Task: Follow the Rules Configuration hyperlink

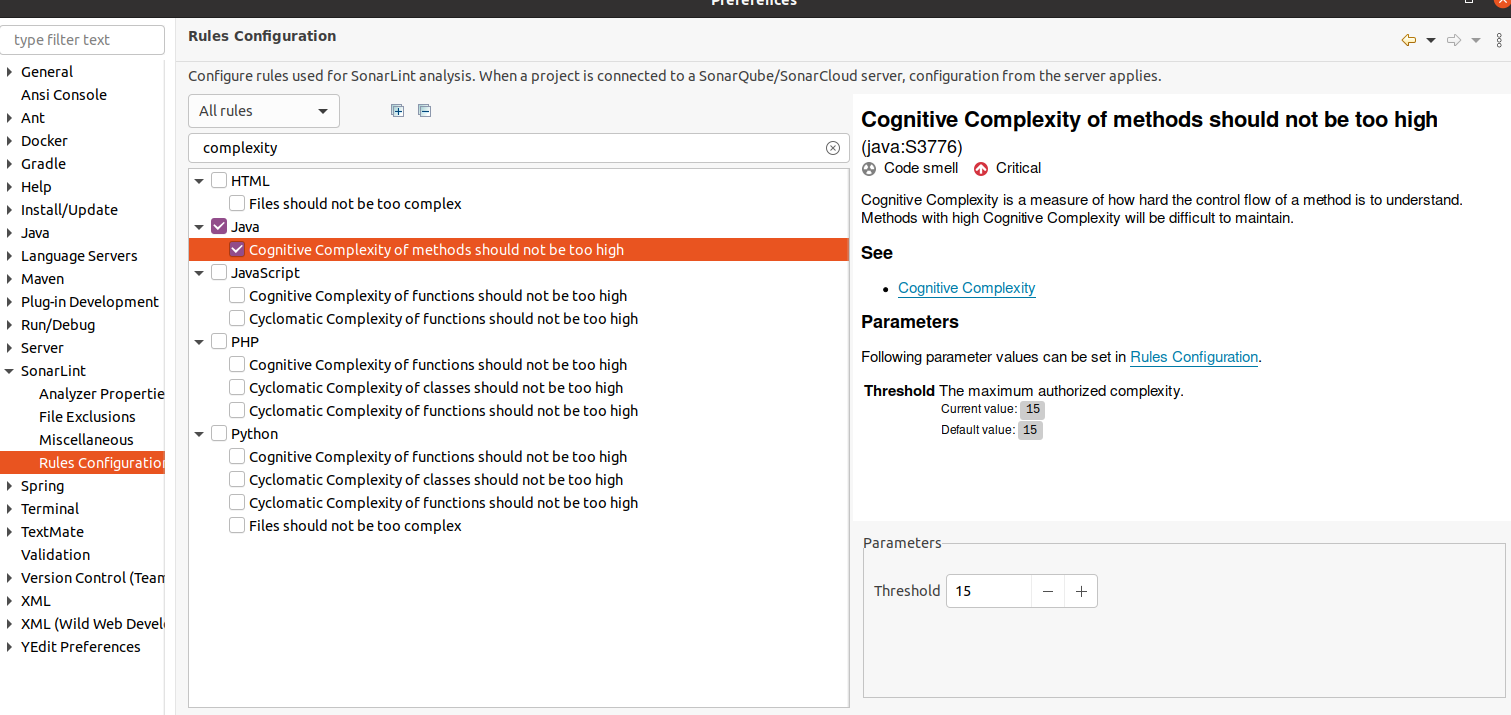Action: 1193,357
